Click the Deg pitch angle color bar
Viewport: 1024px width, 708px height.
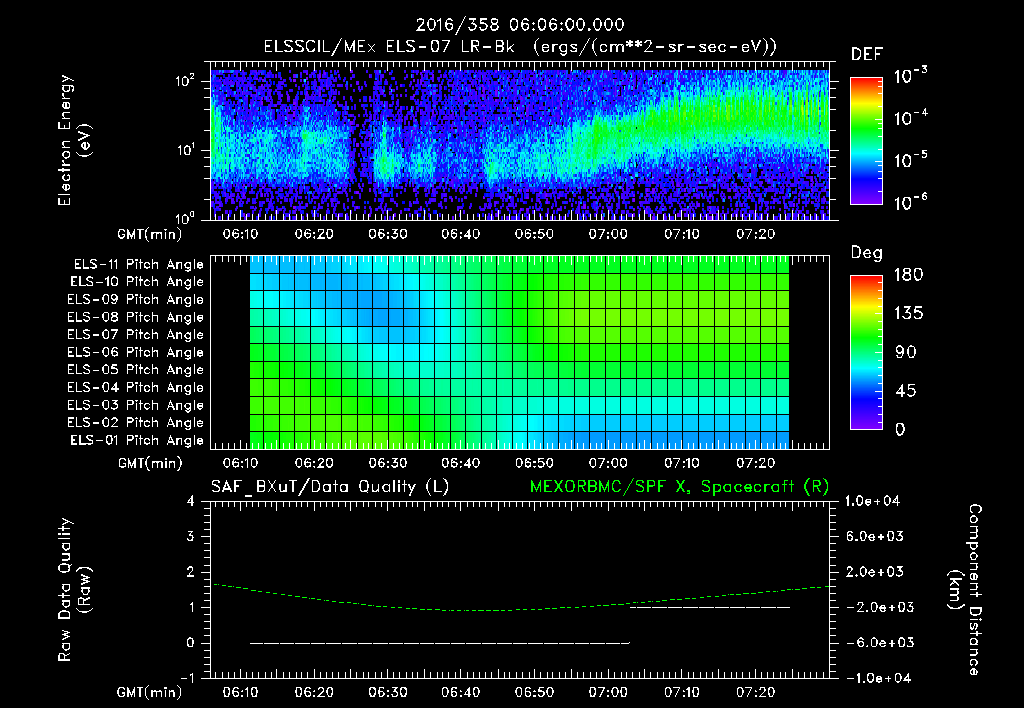click(x=866, y=352)
